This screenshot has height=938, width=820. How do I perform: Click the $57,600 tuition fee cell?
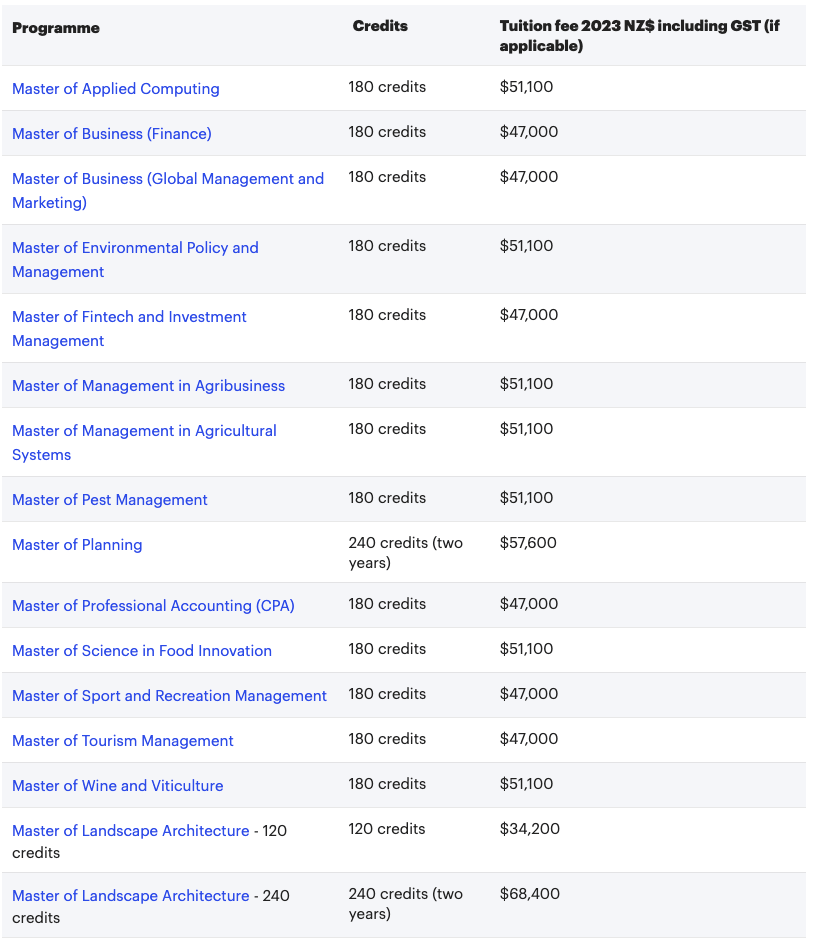(x=528, y=543)
